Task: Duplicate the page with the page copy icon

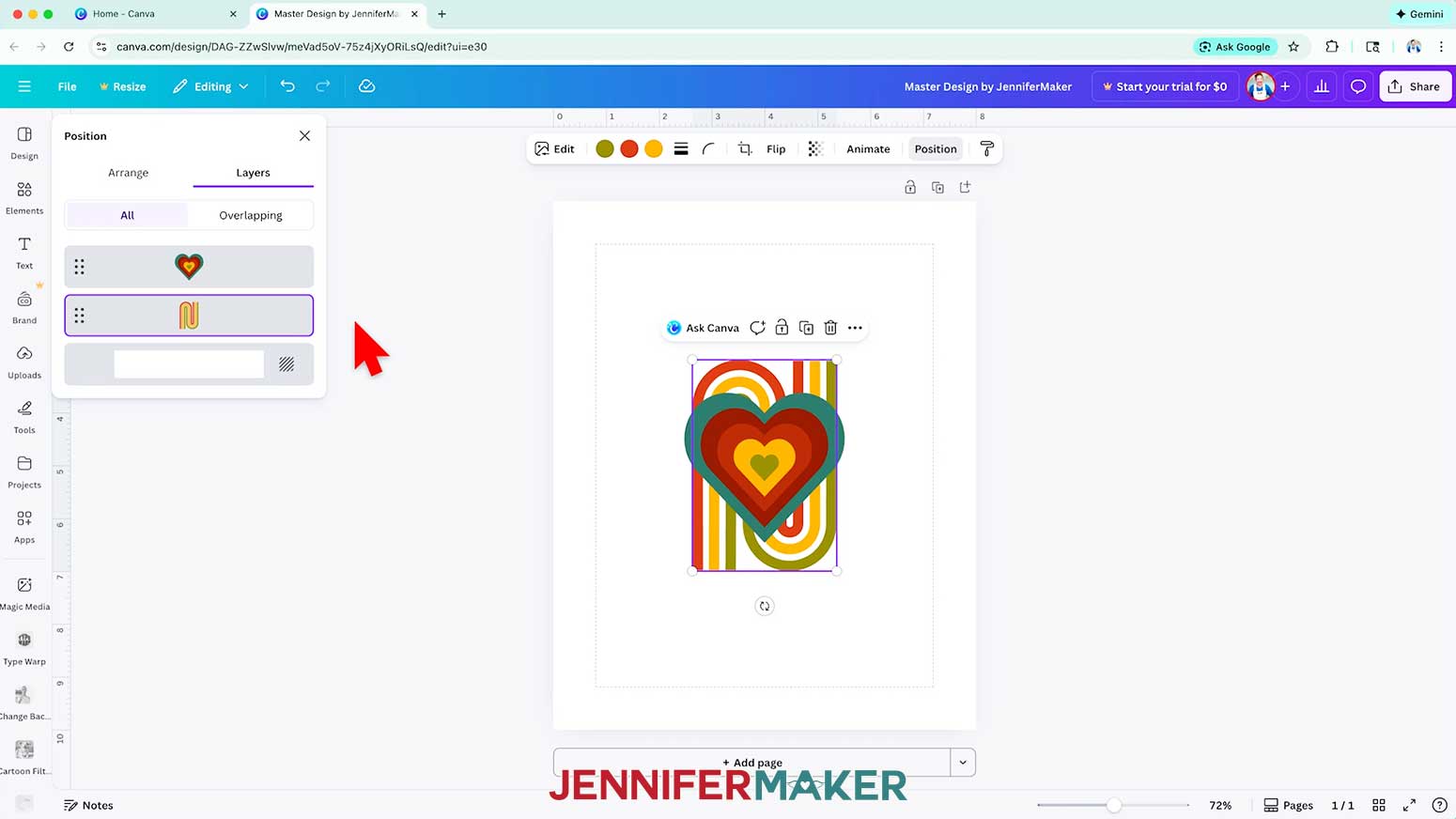Action: tap(937, 187)
